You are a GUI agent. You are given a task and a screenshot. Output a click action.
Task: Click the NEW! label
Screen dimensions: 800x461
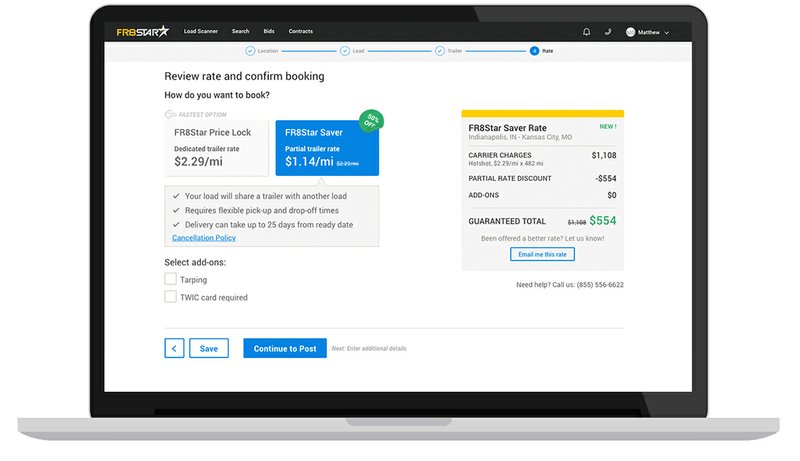[608, 126]
